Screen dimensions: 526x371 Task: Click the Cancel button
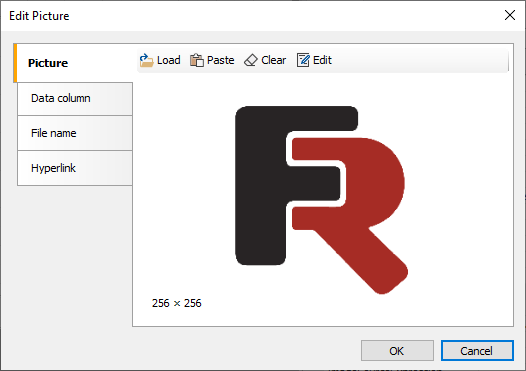477,351
